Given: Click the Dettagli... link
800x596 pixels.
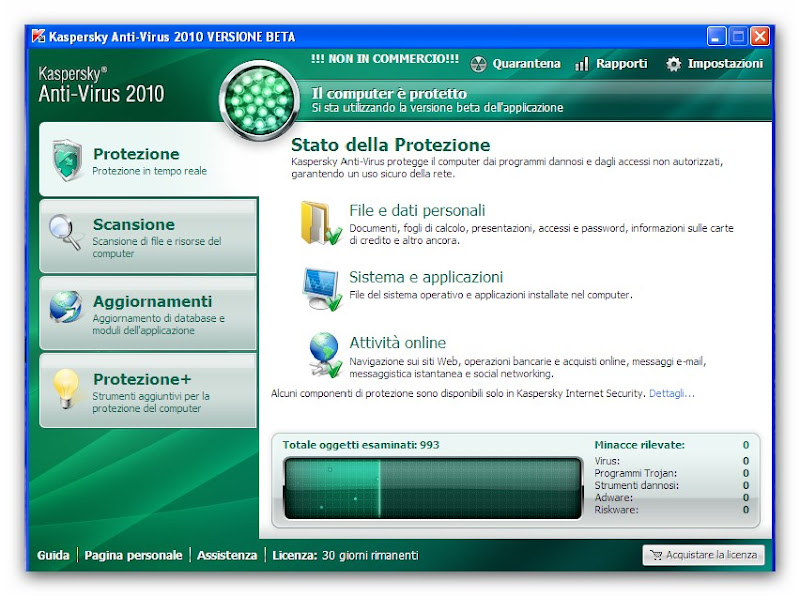Looking at the screenshot, I should [671, 393].
